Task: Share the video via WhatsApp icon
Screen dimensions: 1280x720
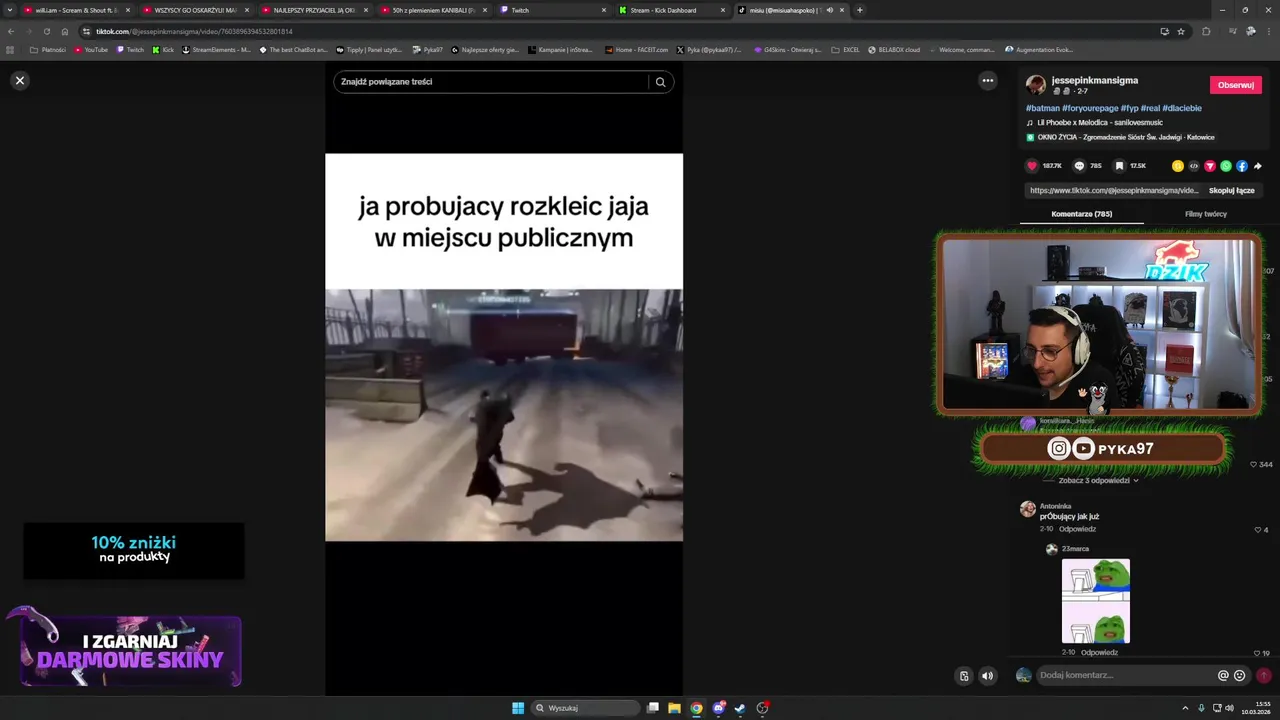Action: coord(1225,166)
